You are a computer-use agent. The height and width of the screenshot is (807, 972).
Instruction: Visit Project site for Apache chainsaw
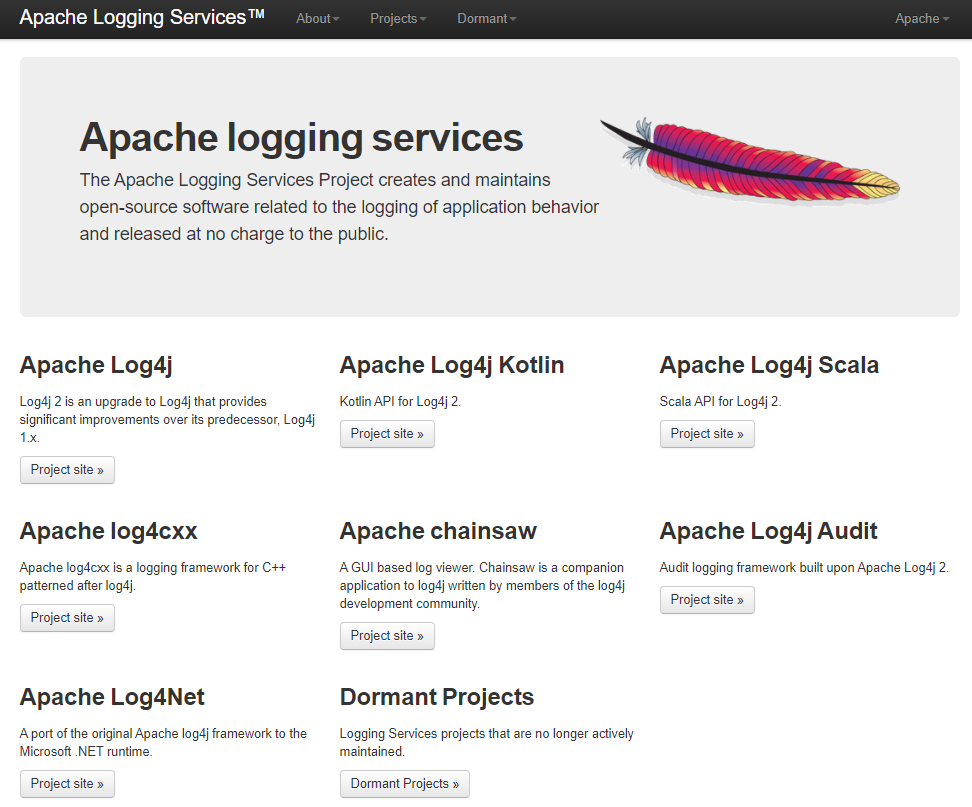click(x=387, y=636)
